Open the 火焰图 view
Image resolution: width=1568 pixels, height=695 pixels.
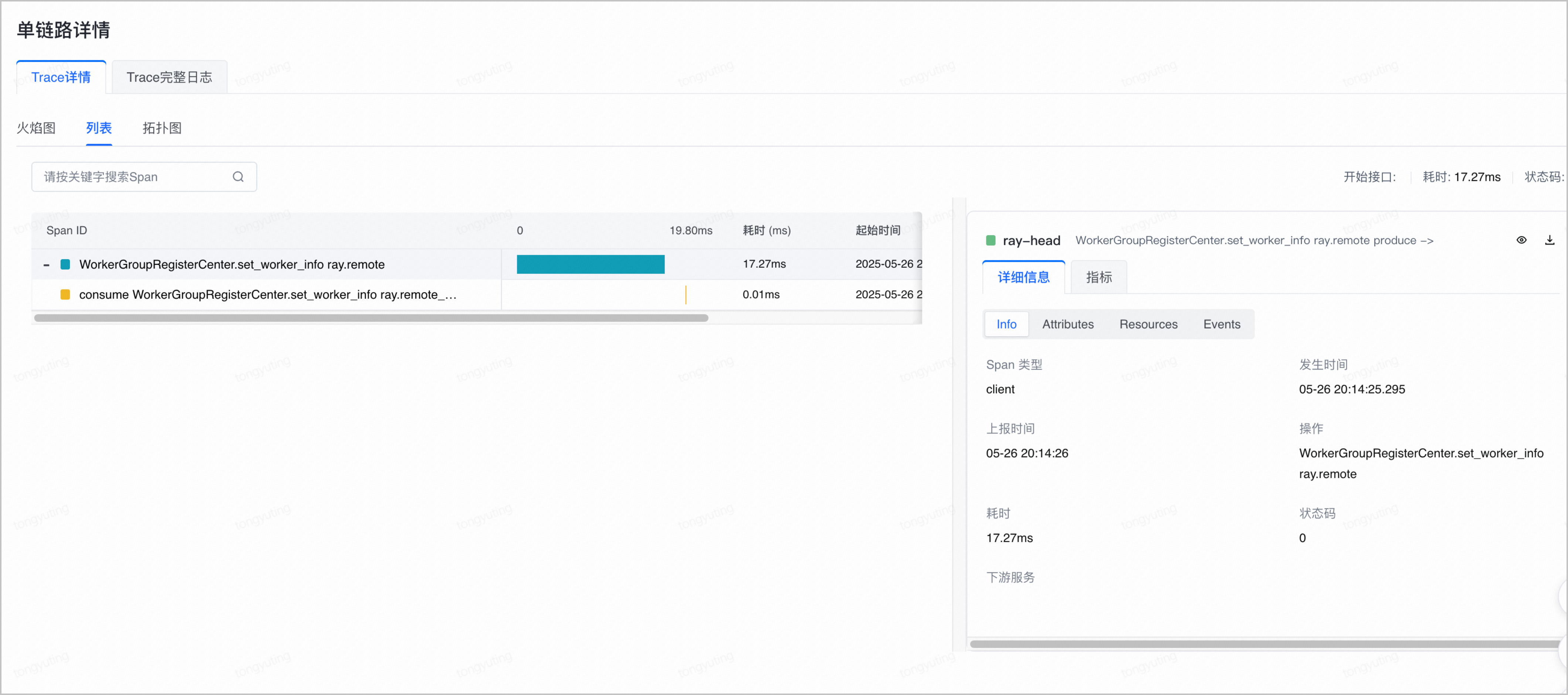[x=36, y=128]
